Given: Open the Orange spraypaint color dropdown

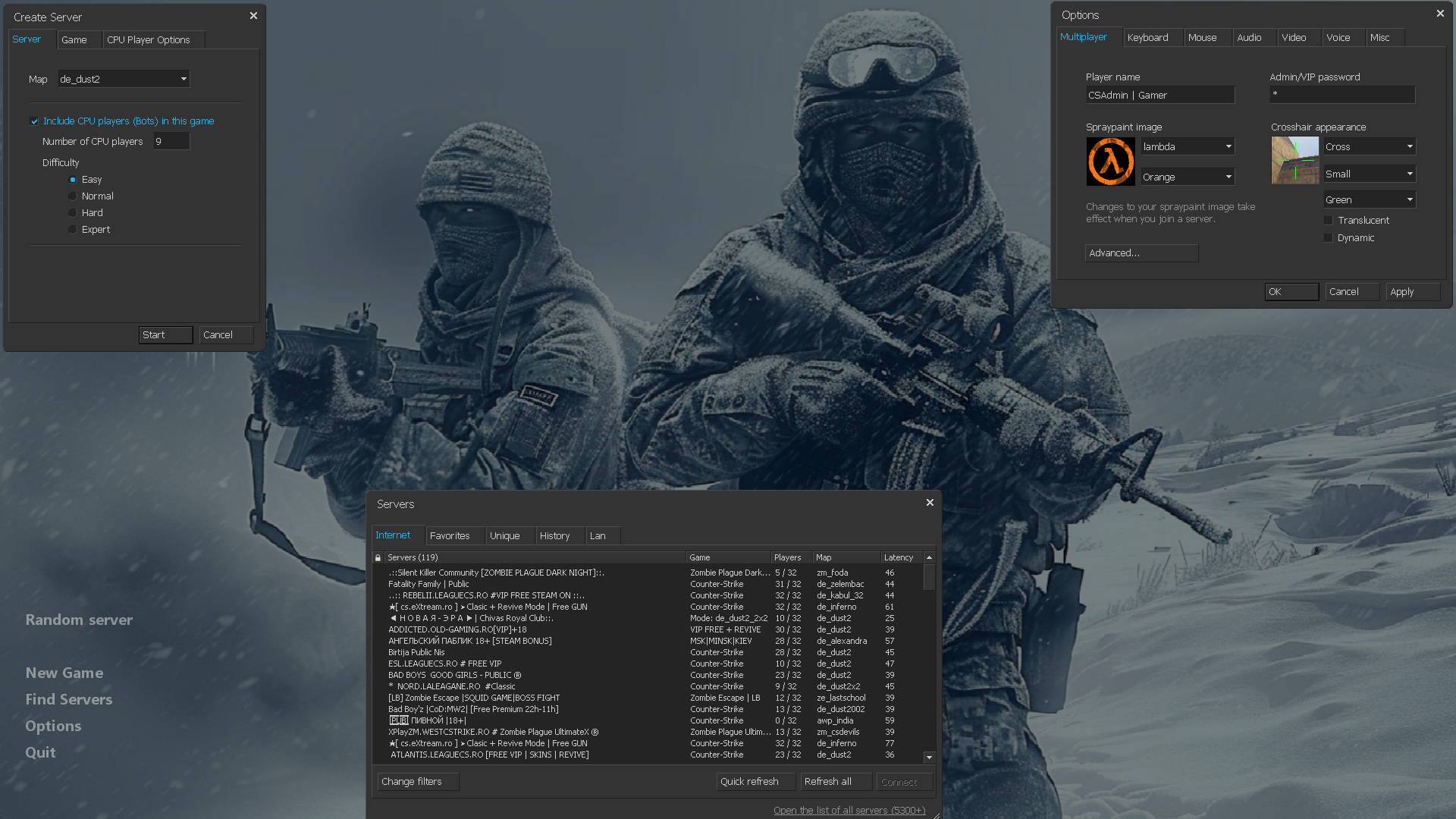Looking at the screenshot, I should (x=1188, y=177).
